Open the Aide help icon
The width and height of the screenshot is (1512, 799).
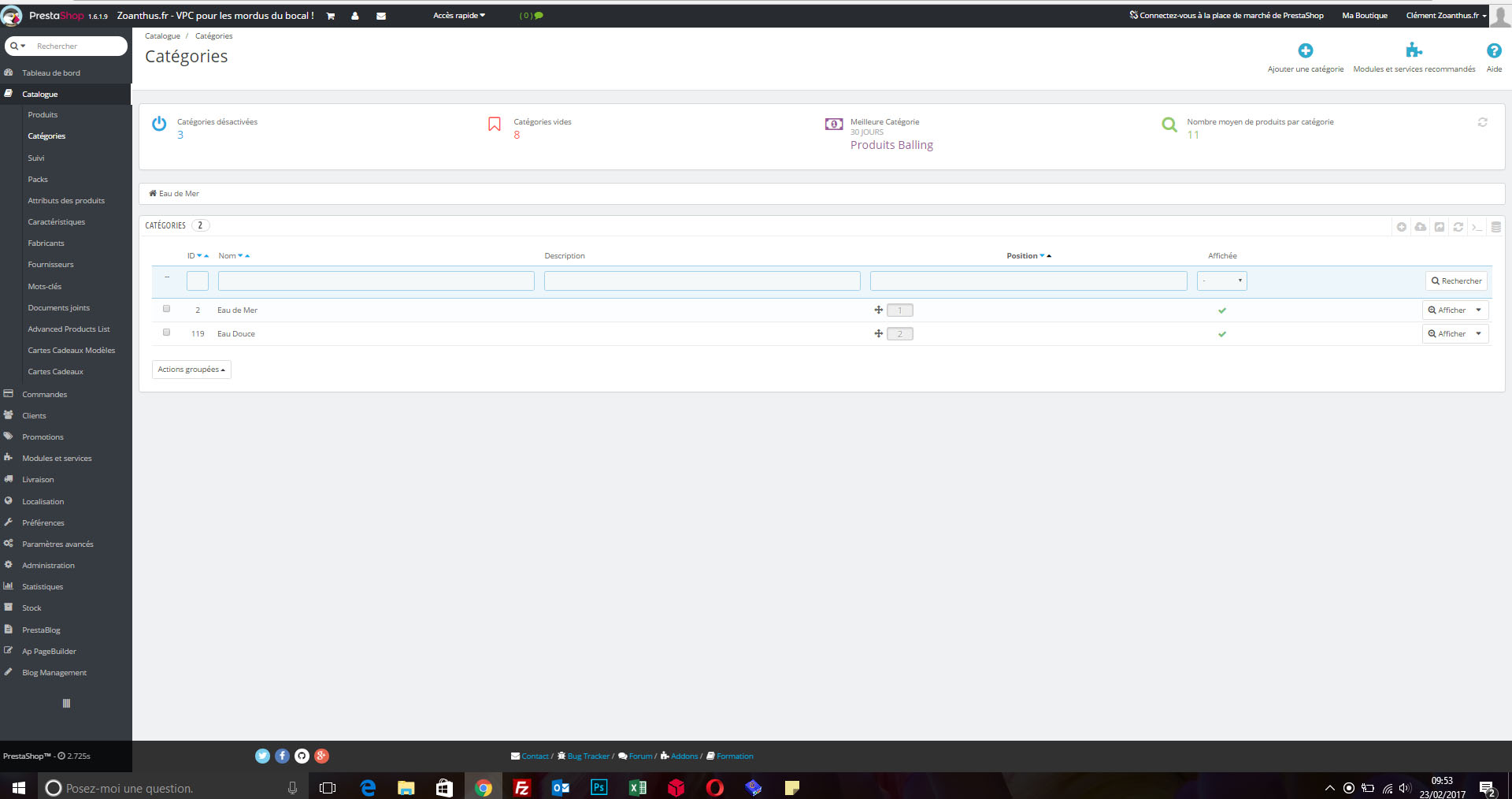[1494, 50]
